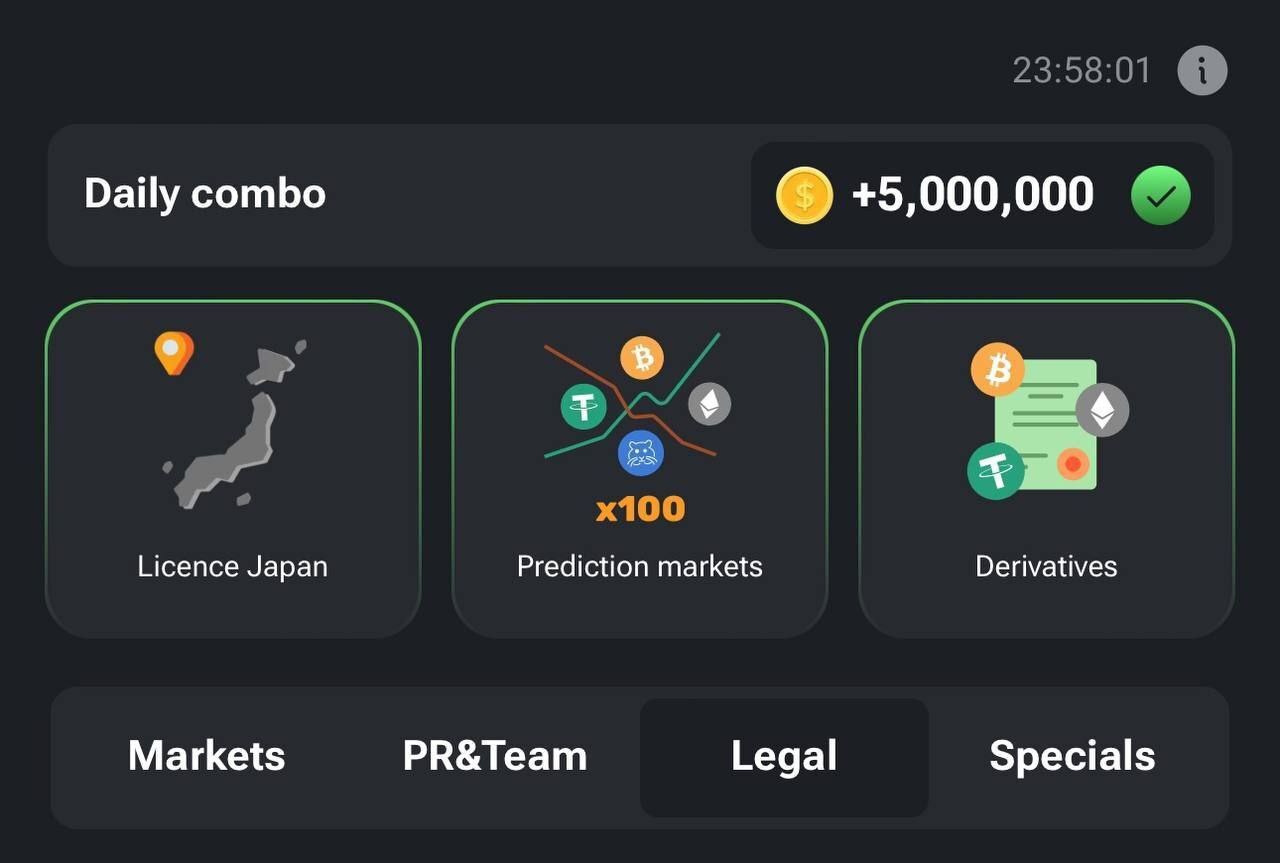This screenshot has height=863, width=1280.
Task: Click the 23:58:01 countdown timer
Action: tap(1082, 71)
